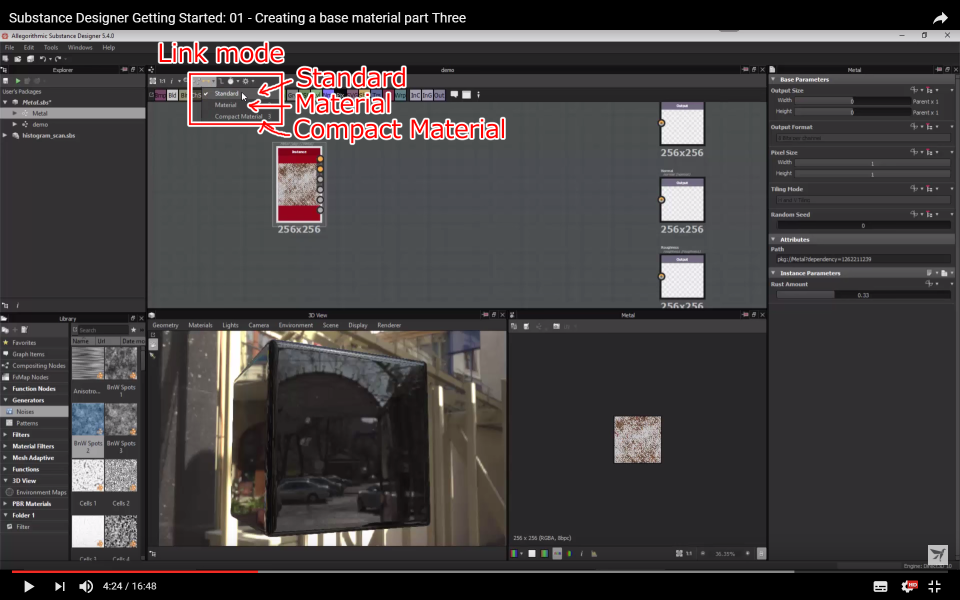Open the Lights menu in 3D View

coord(230,325)
